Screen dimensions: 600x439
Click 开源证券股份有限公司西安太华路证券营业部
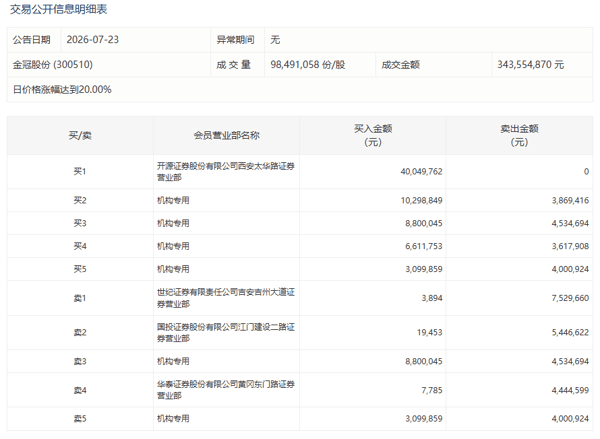click(226, 171)
